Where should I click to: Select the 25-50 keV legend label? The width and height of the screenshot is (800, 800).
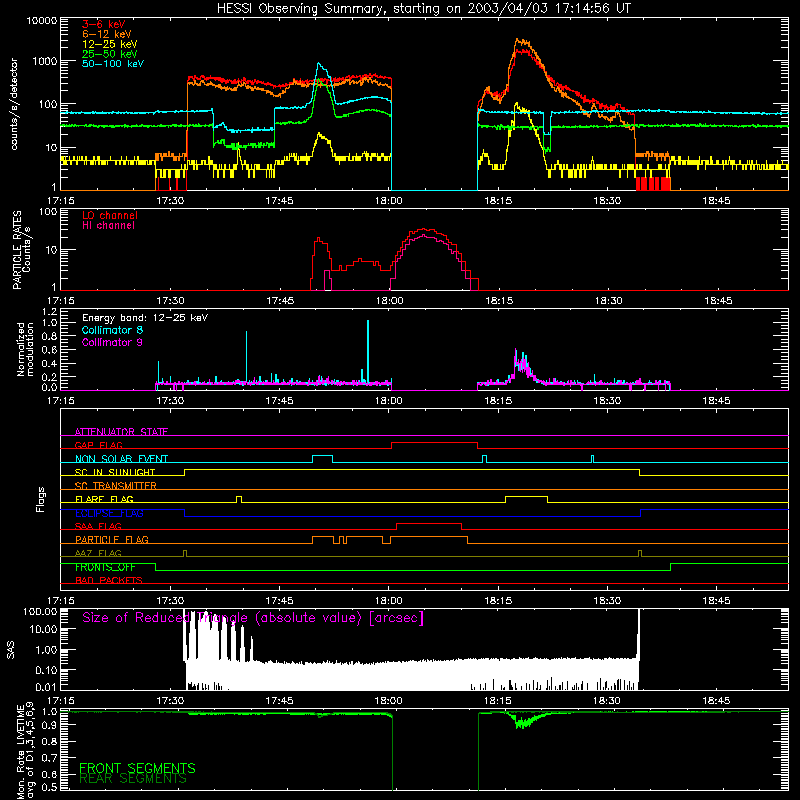[x=110, y=54]
